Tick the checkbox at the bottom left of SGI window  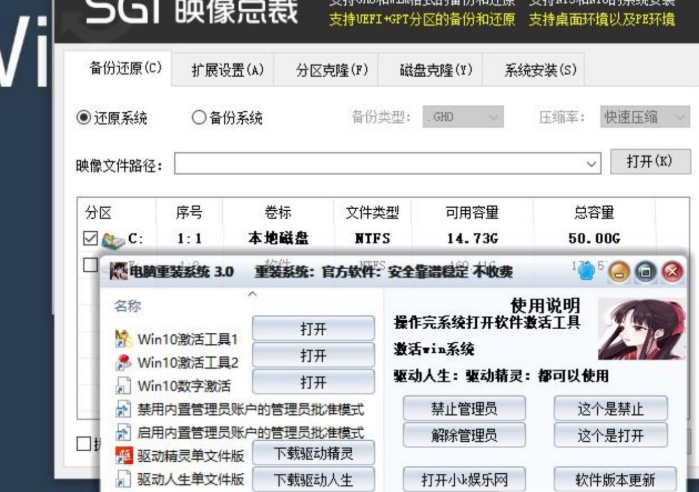tap(84, 443)
